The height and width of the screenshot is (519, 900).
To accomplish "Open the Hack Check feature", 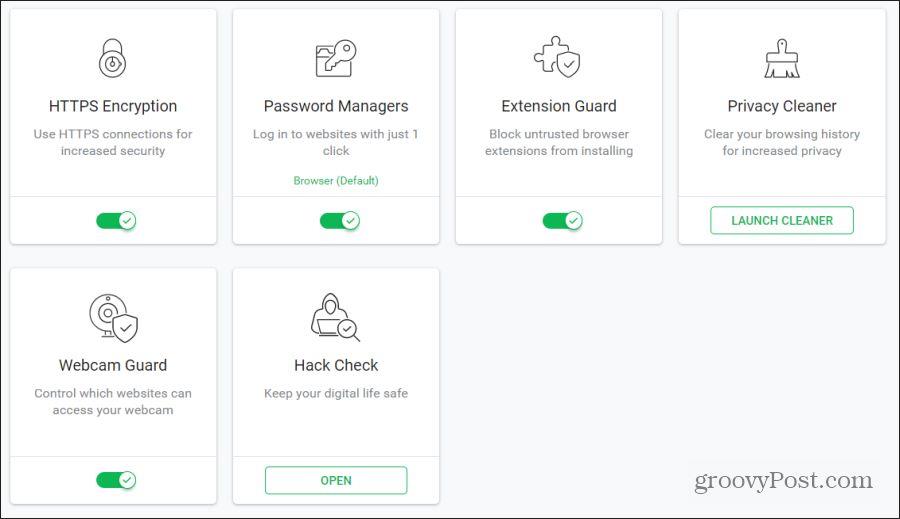I will tap(336, 481).
